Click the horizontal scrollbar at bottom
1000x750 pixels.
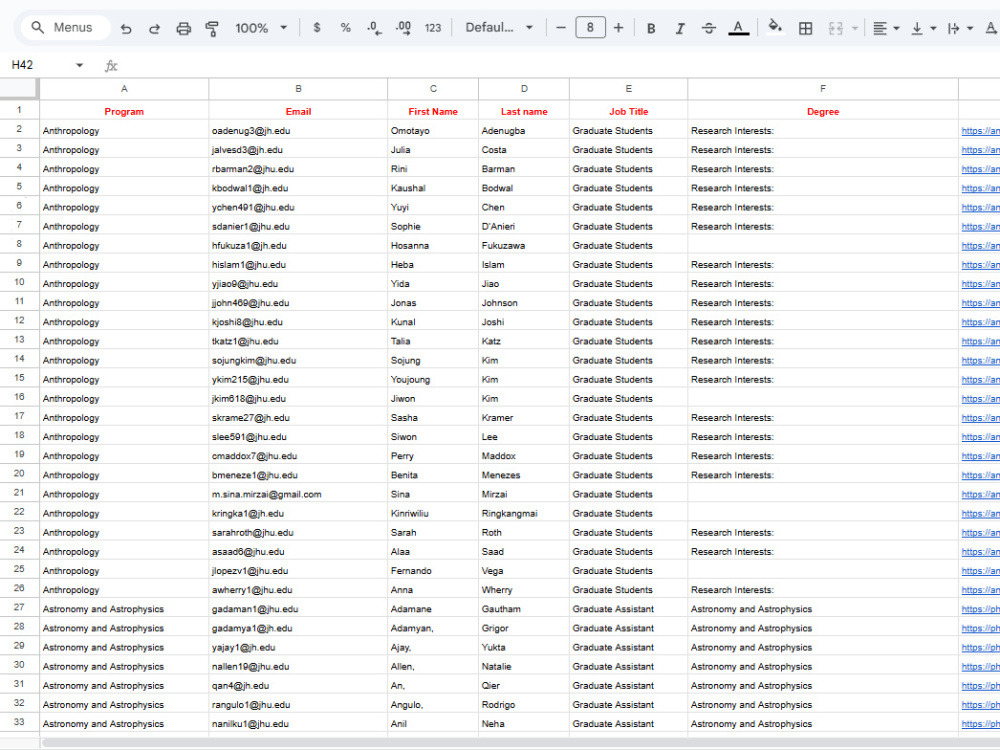click(x=520, y=743)
